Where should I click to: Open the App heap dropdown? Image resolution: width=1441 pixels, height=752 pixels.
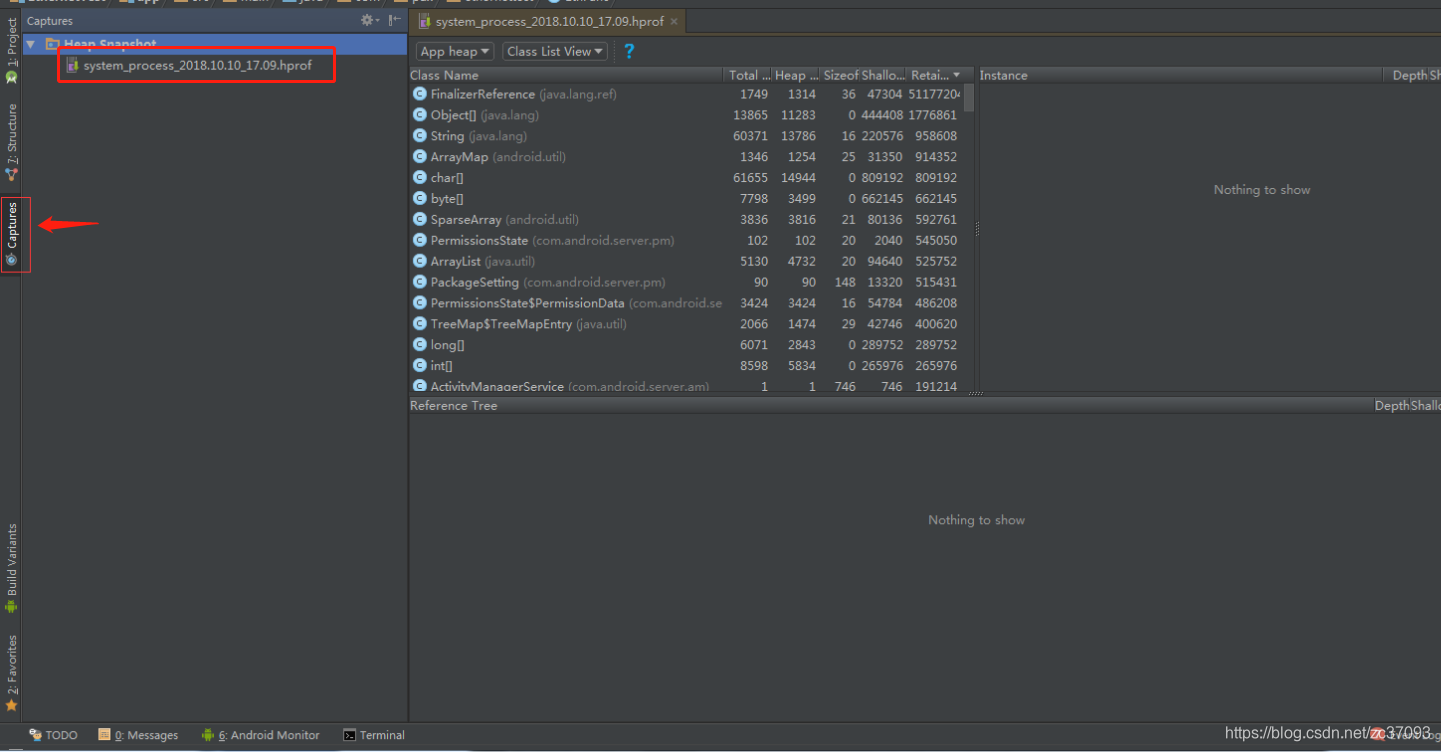click(x=455, y=51)
